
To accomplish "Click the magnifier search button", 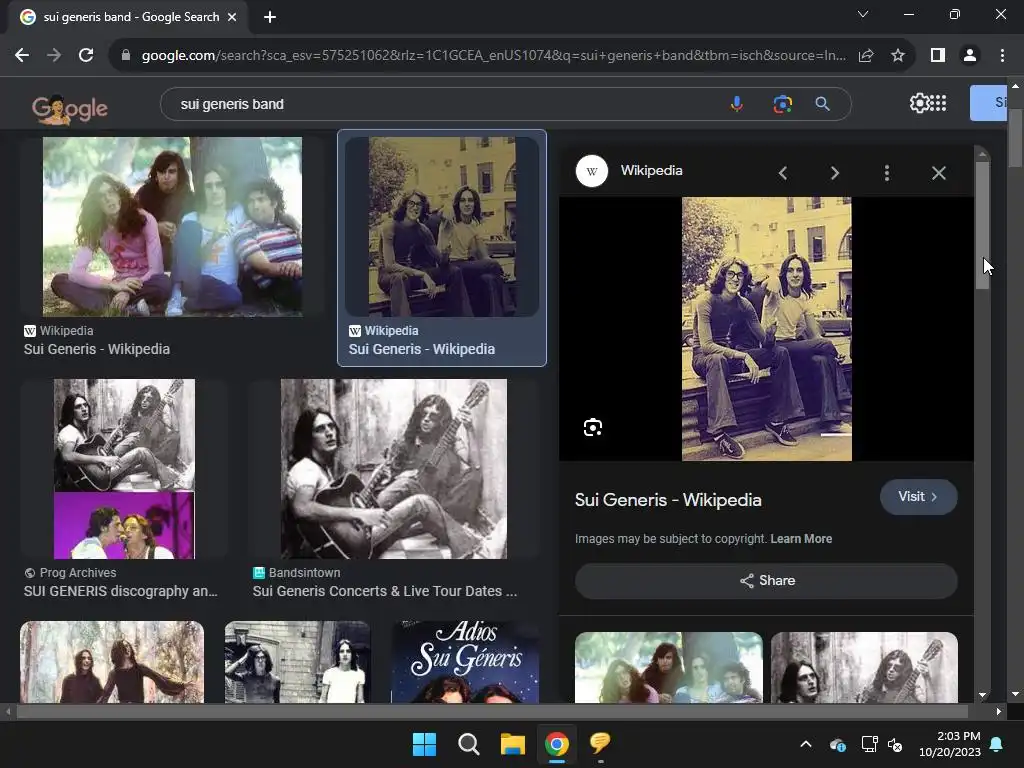I will [823, 104].
